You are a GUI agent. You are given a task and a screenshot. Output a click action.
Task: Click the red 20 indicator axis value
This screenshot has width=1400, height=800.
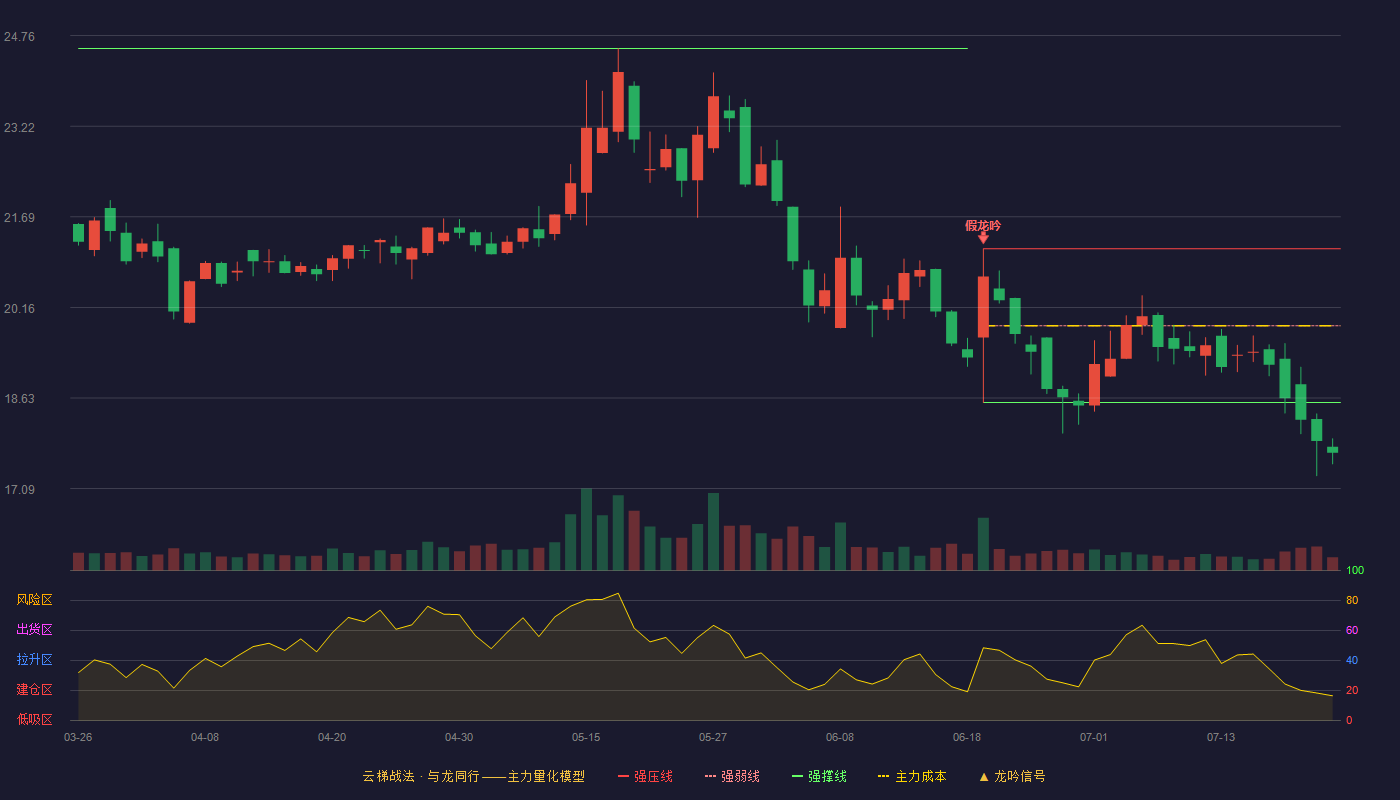1352,691
